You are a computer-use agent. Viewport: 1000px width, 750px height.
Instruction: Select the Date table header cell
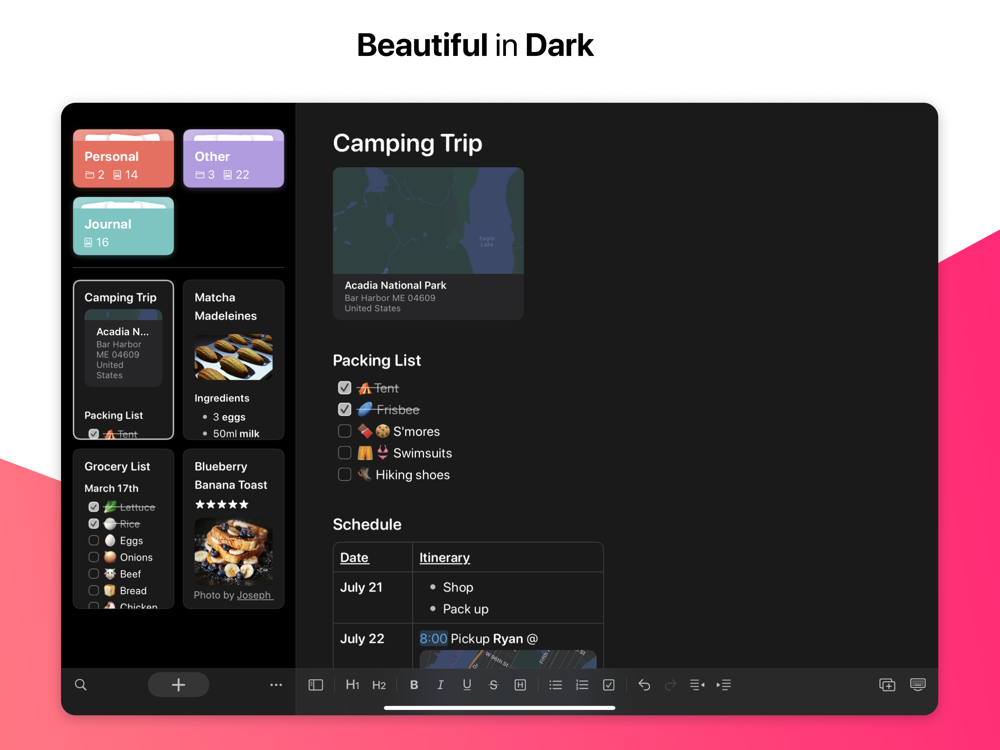point(373,557)
